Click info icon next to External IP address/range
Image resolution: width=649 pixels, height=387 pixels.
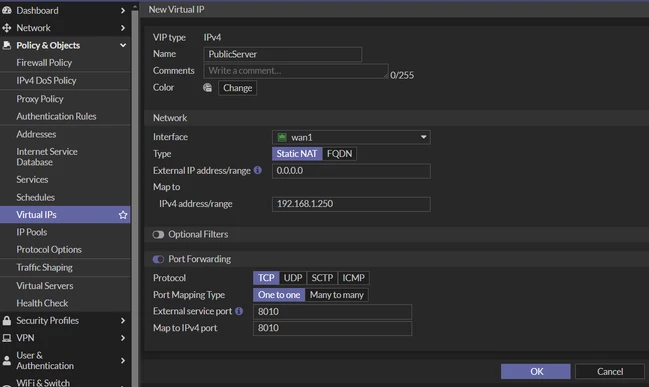tap(257, 170)
